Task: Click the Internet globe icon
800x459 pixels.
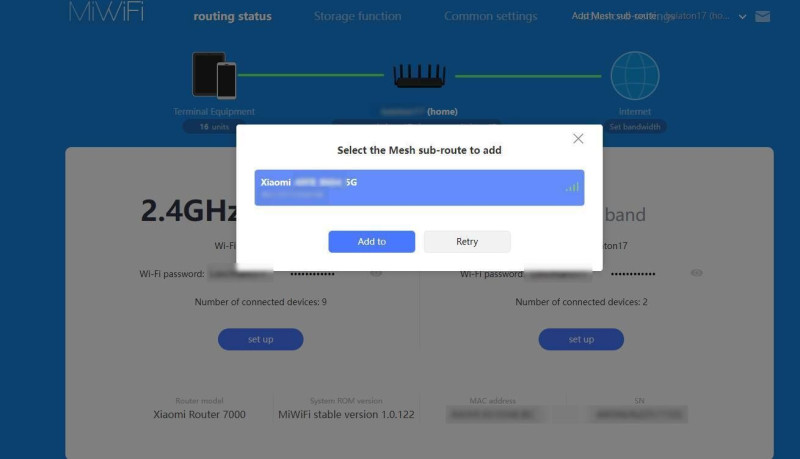Action: click(x=635, y=75)
